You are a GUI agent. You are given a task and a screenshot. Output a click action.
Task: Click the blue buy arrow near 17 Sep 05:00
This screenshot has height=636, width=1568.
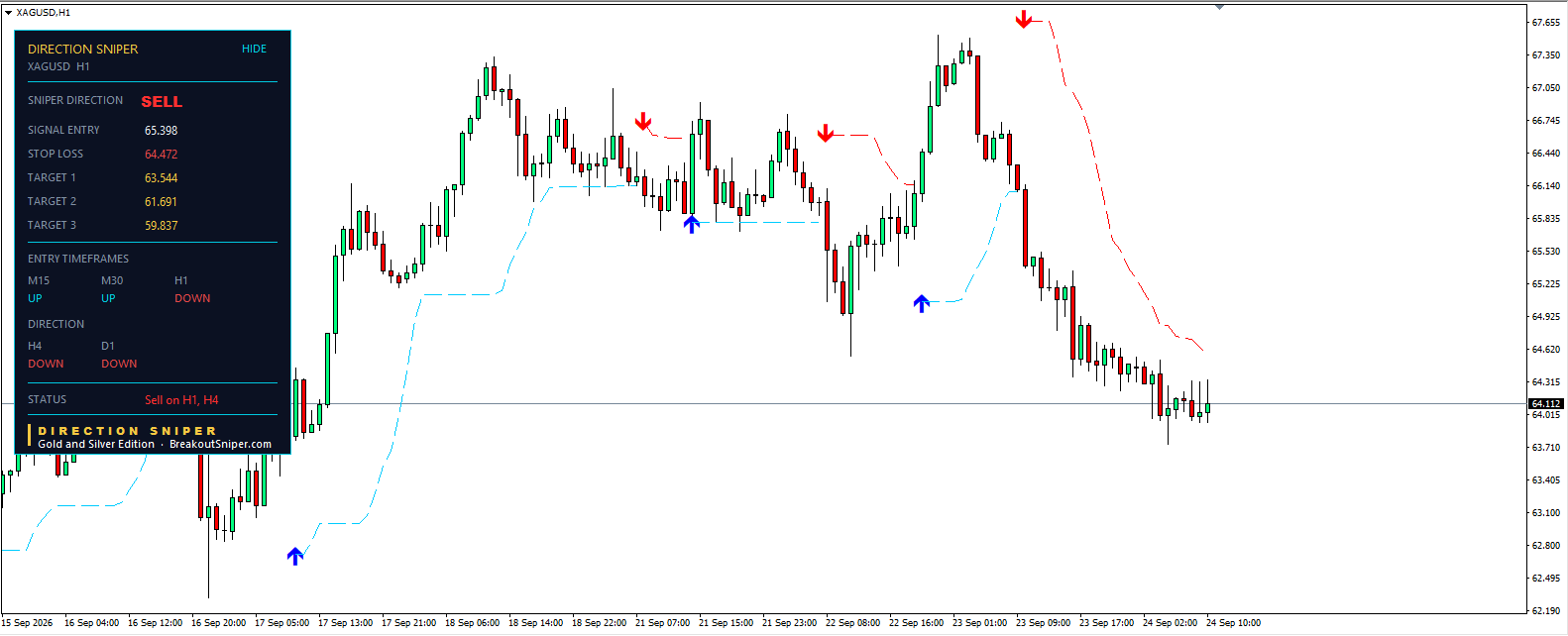295,556
